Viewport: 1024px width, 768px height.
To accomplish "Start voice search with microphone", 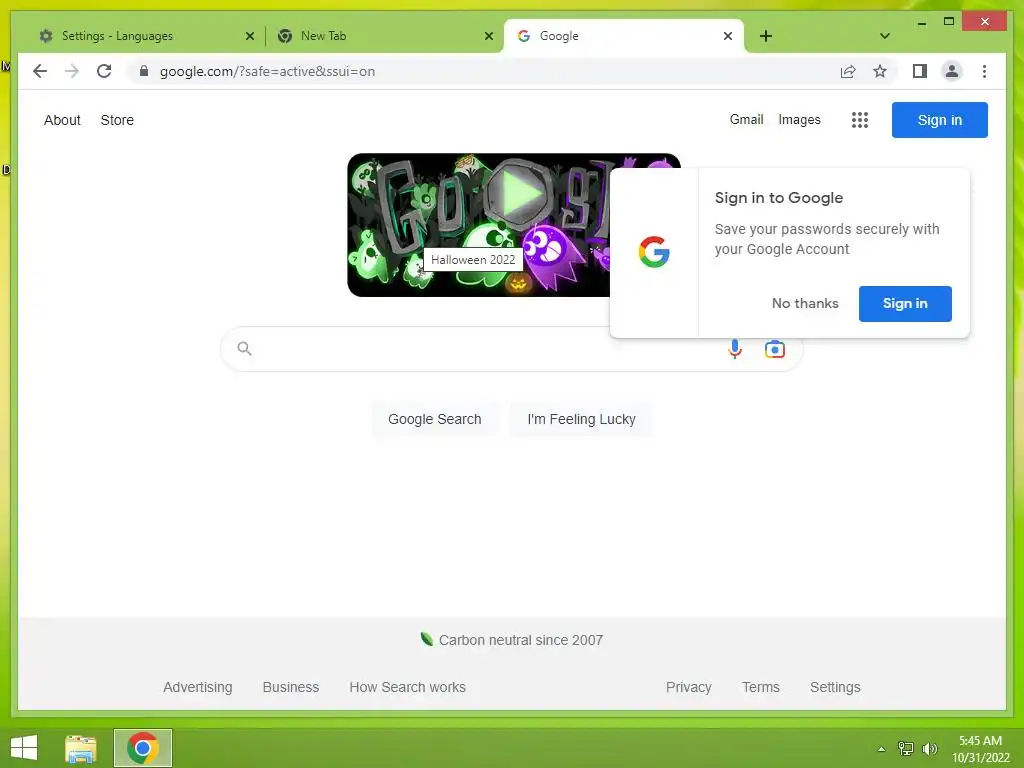I will [x=735, y=349].
